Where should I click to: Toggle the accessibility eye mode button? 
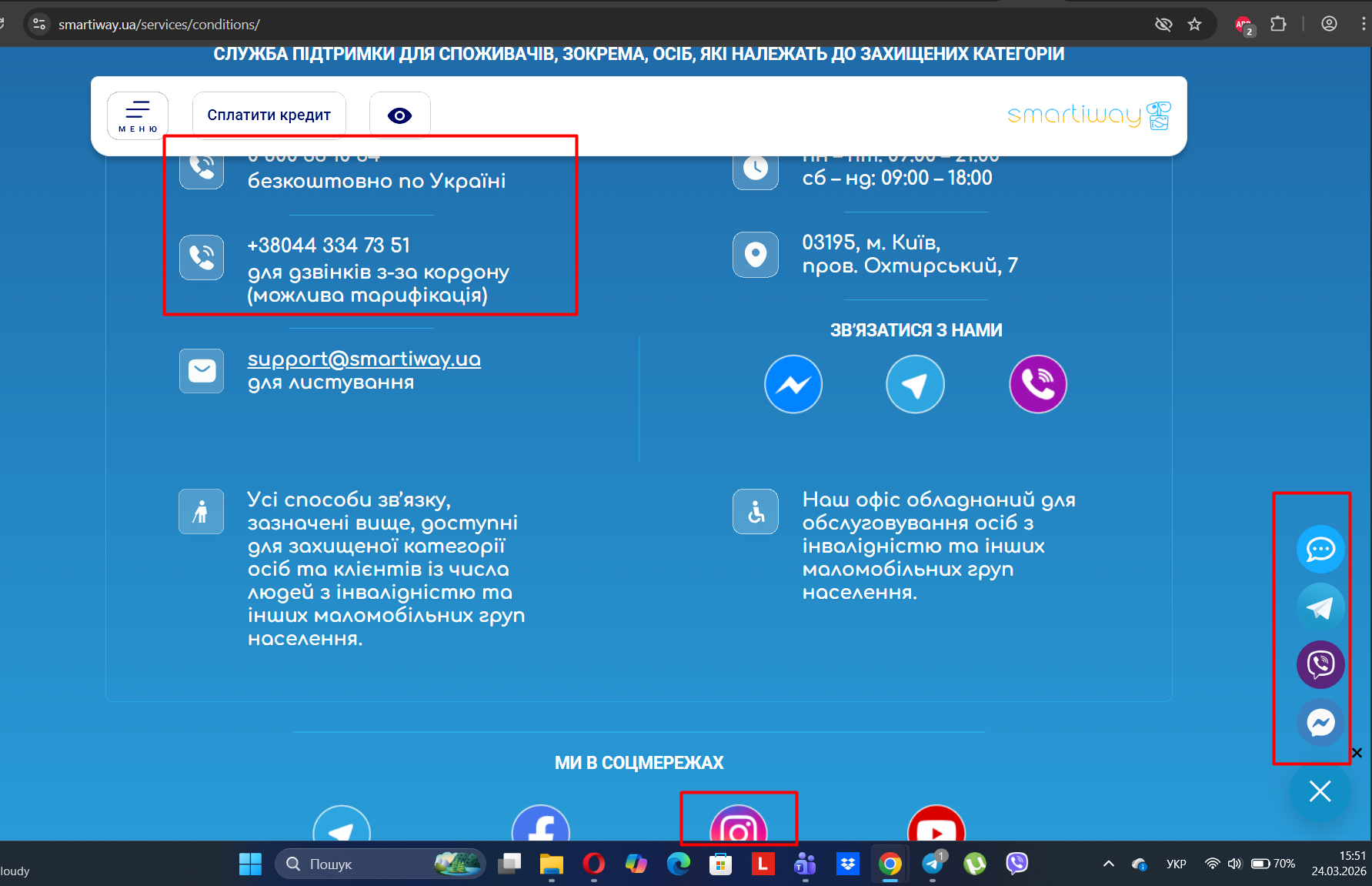coord(399,115)
